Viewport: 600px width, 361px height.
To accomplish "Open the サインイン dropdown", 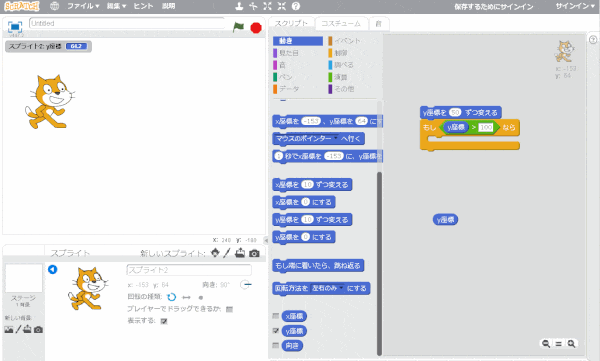I will click(x=575, y=6).
